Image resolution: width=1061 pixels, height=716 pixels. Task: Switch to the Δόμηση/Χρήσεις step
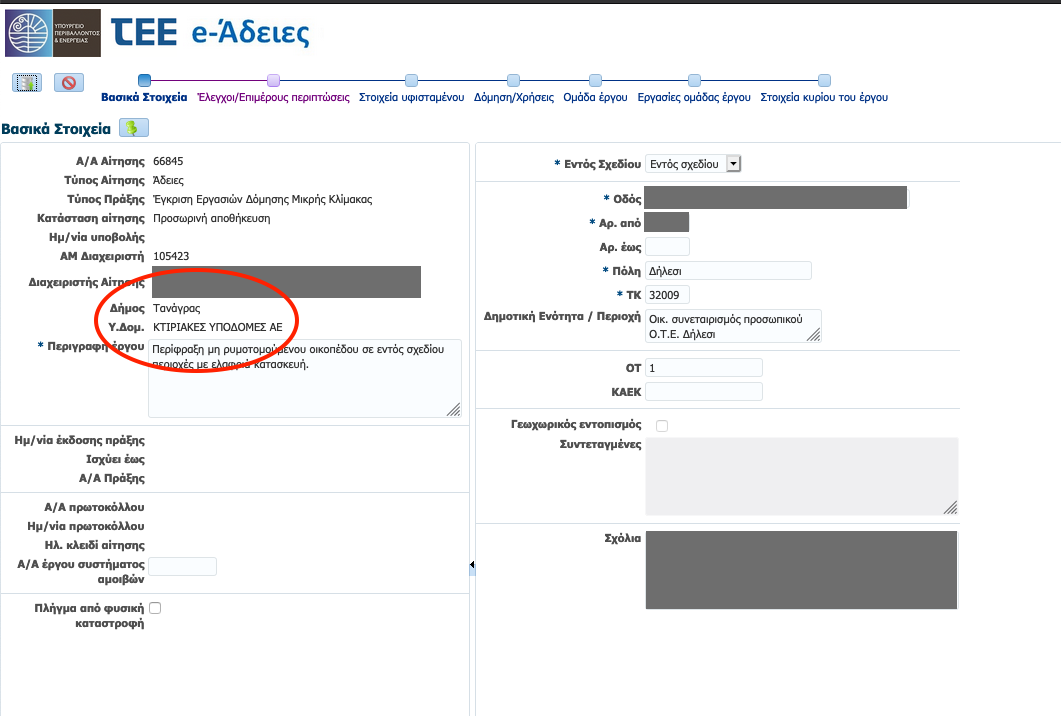click(513, 98)
